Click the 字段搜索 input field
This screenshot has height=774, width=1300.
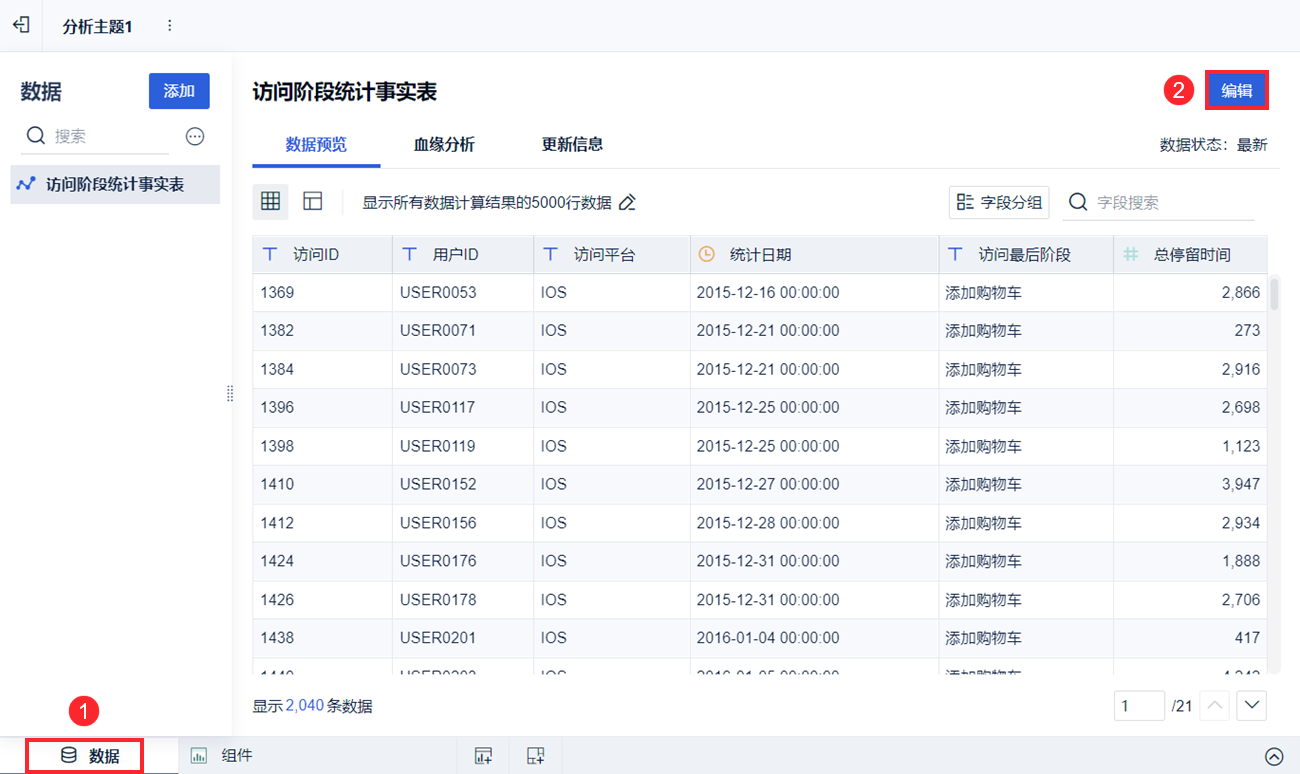pos(1159,202)
